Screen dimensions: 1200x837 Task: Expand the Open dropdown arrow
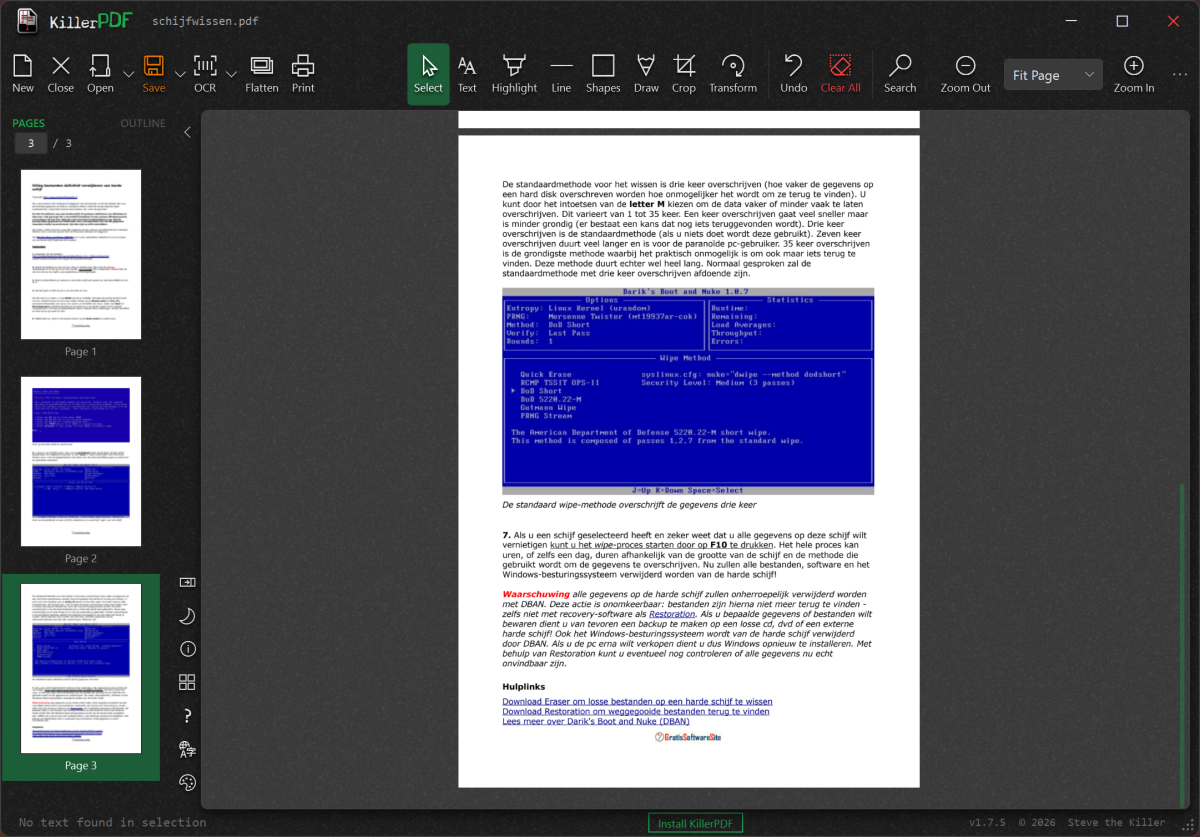[128, 75]
